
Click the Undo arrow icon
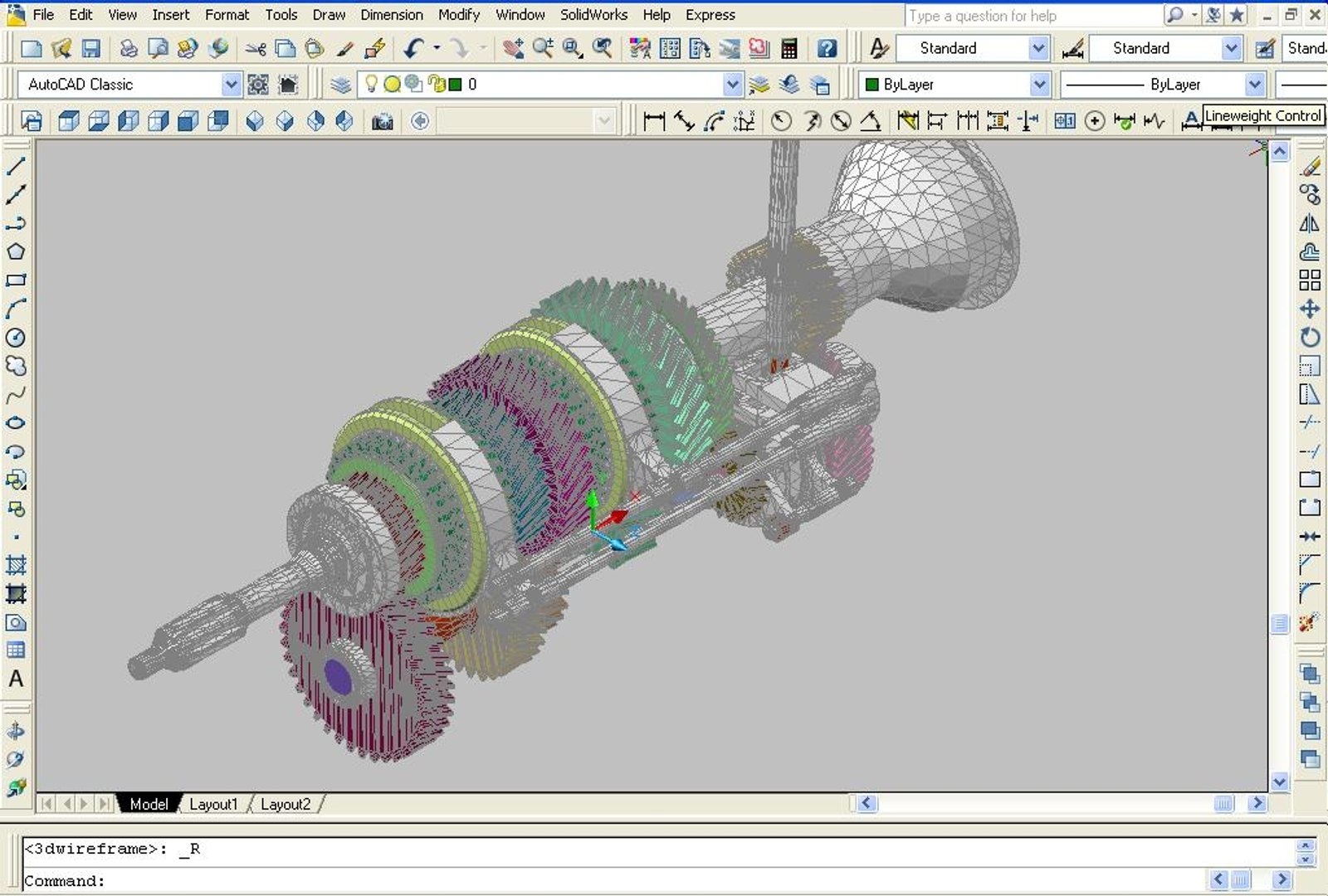(414, 49)
